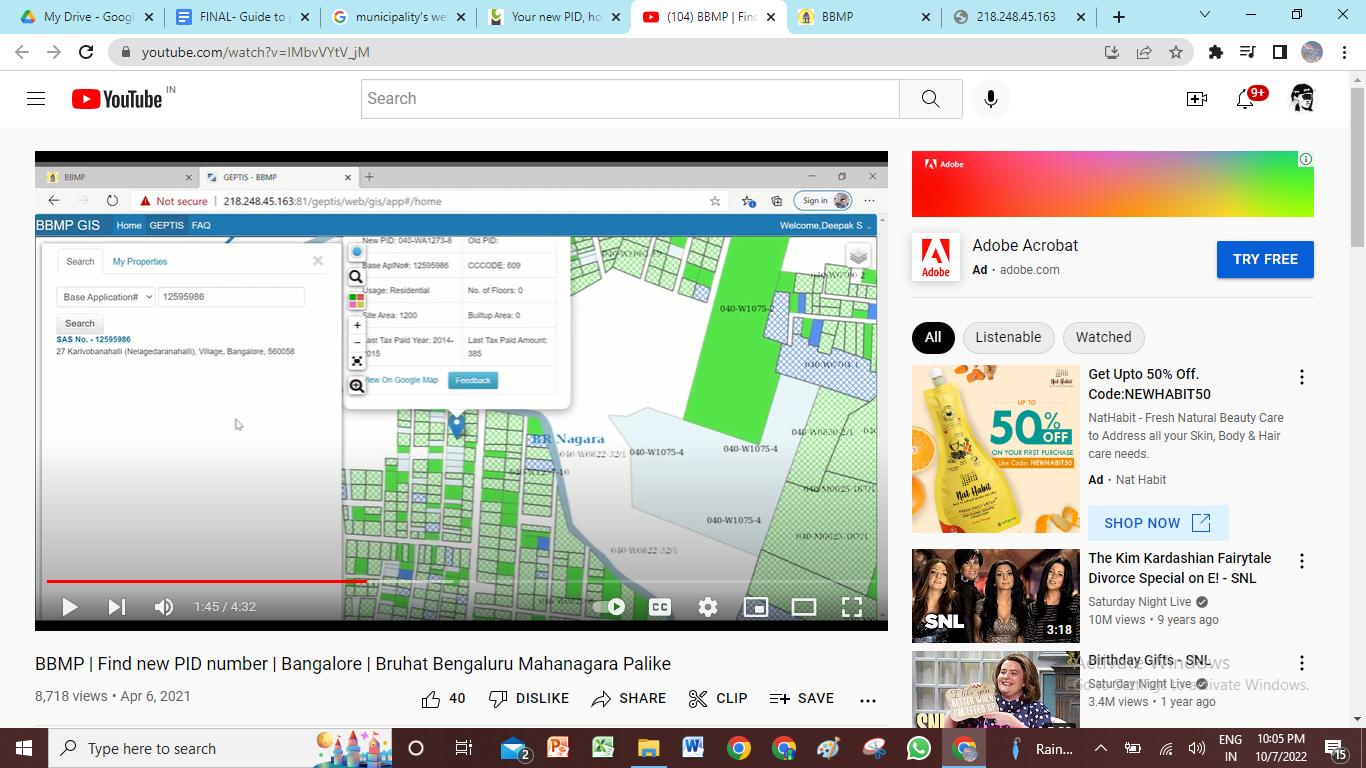Open WhatsApp from the taskbar
Image resolution: width=1366 pixels, height=768 pixels.
pyautogui.click(x=918, y=748)
